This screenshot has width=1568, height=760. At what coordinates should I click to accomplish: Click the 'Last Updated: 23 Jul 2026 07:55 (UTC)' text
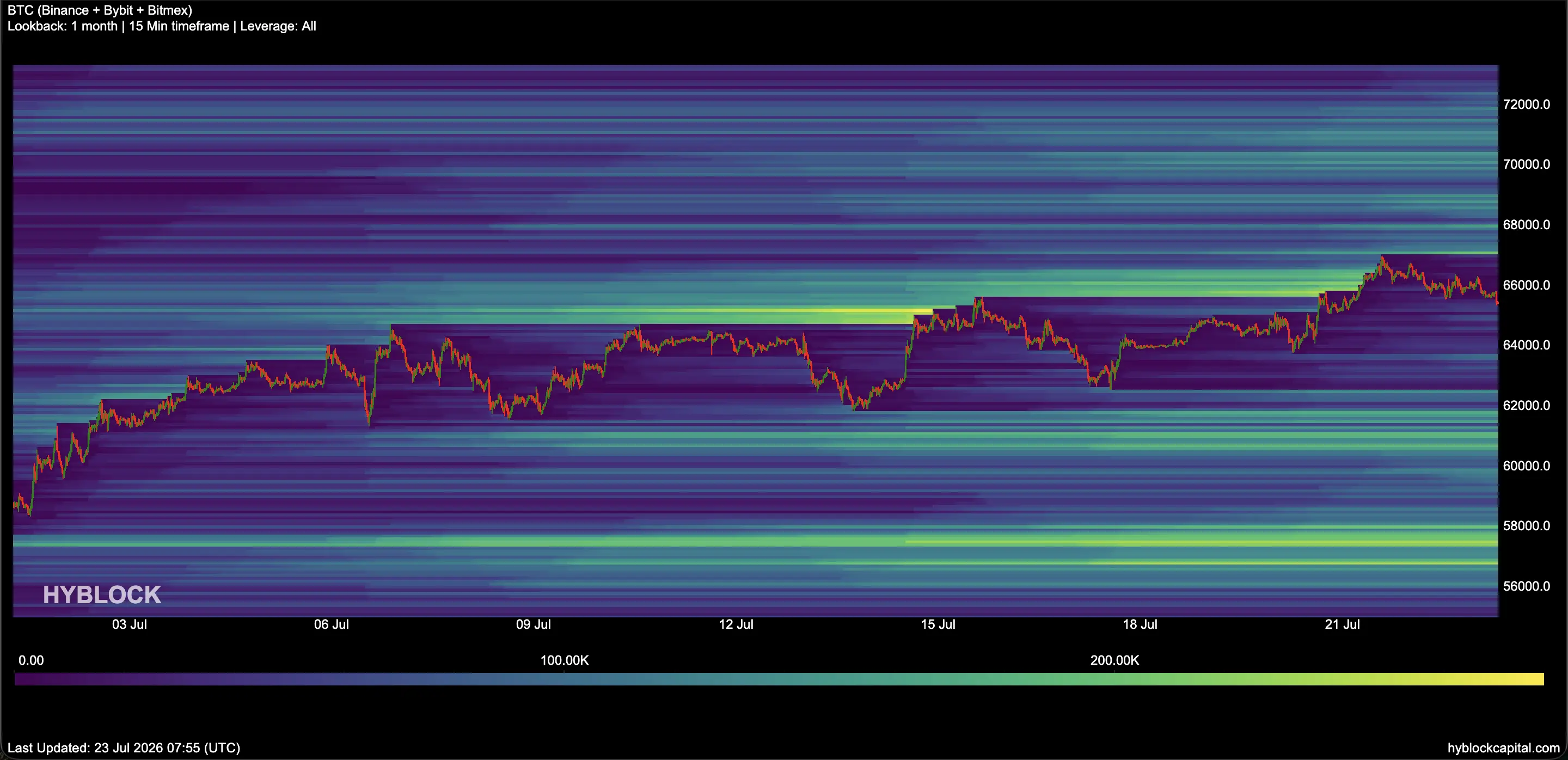(124, 748)
